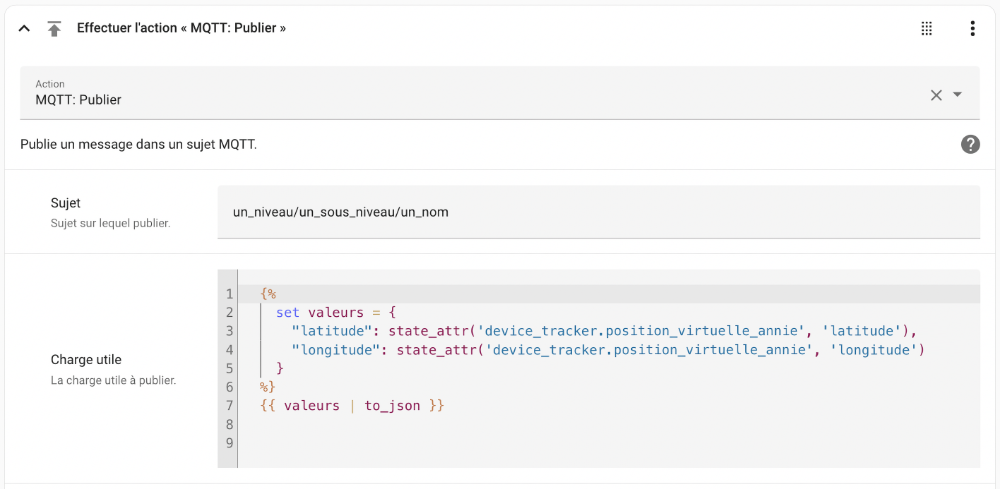Click the "longitude" key in the payload code
The height and width of the screenshot is (489, 1000).
click(336, 349)
